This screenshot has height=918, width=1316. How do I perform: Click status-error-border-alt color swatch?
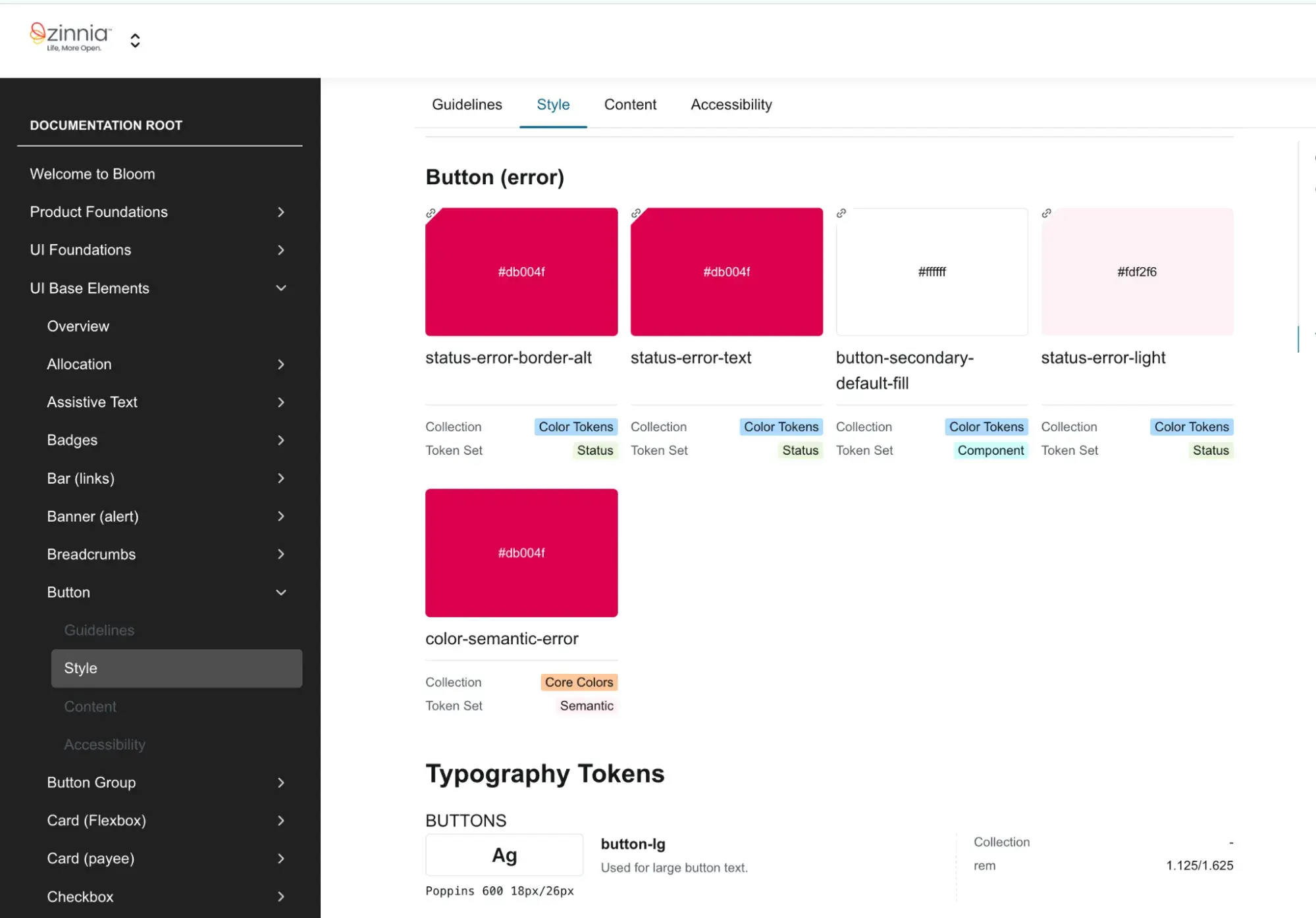coord(521,272)
